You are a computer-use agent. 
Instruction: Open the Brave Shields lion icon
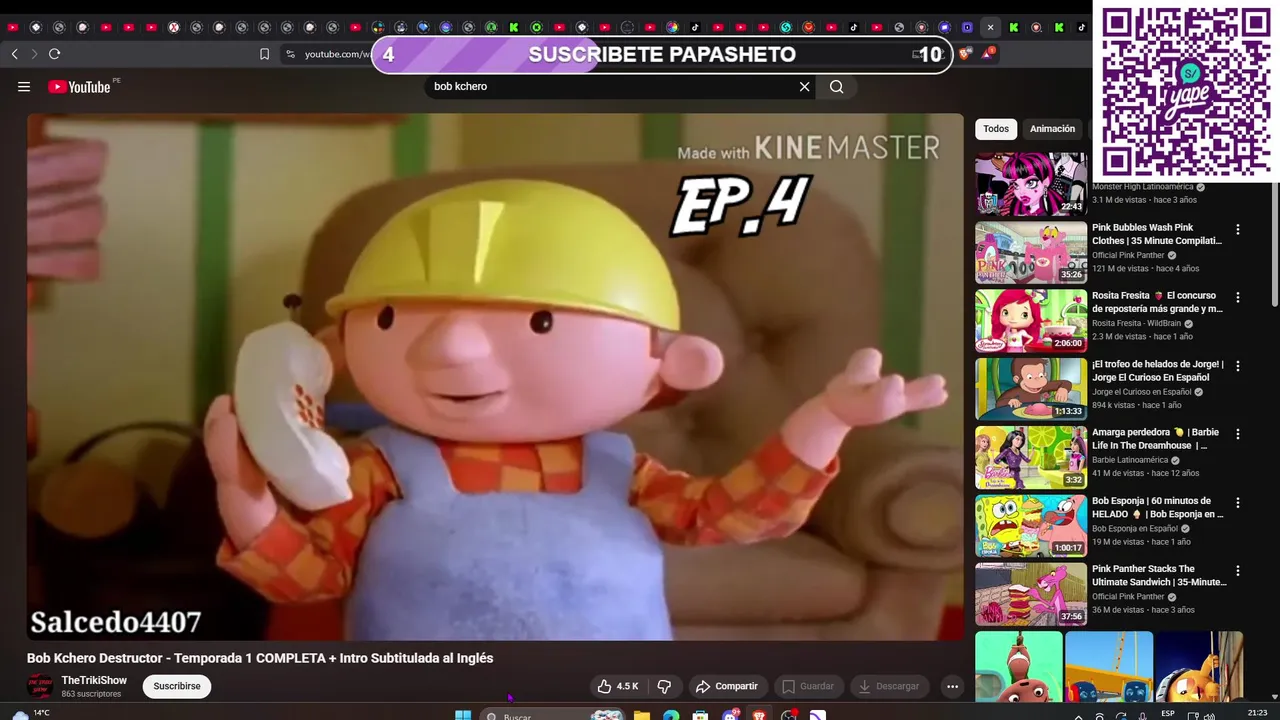(x=964, y=54)
